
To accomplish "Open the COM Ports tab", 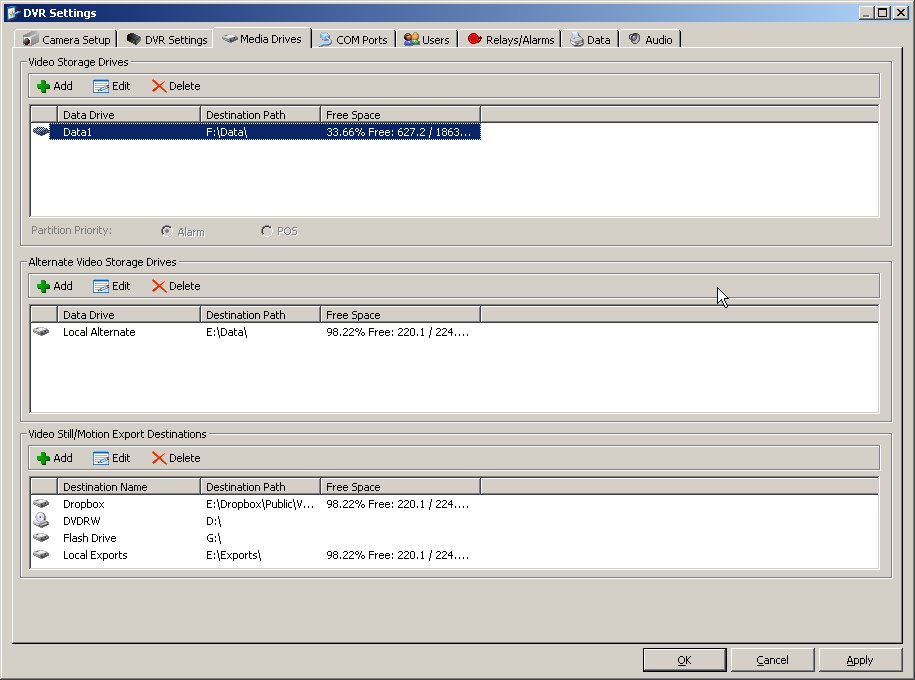I will click(x=353, y=40).
